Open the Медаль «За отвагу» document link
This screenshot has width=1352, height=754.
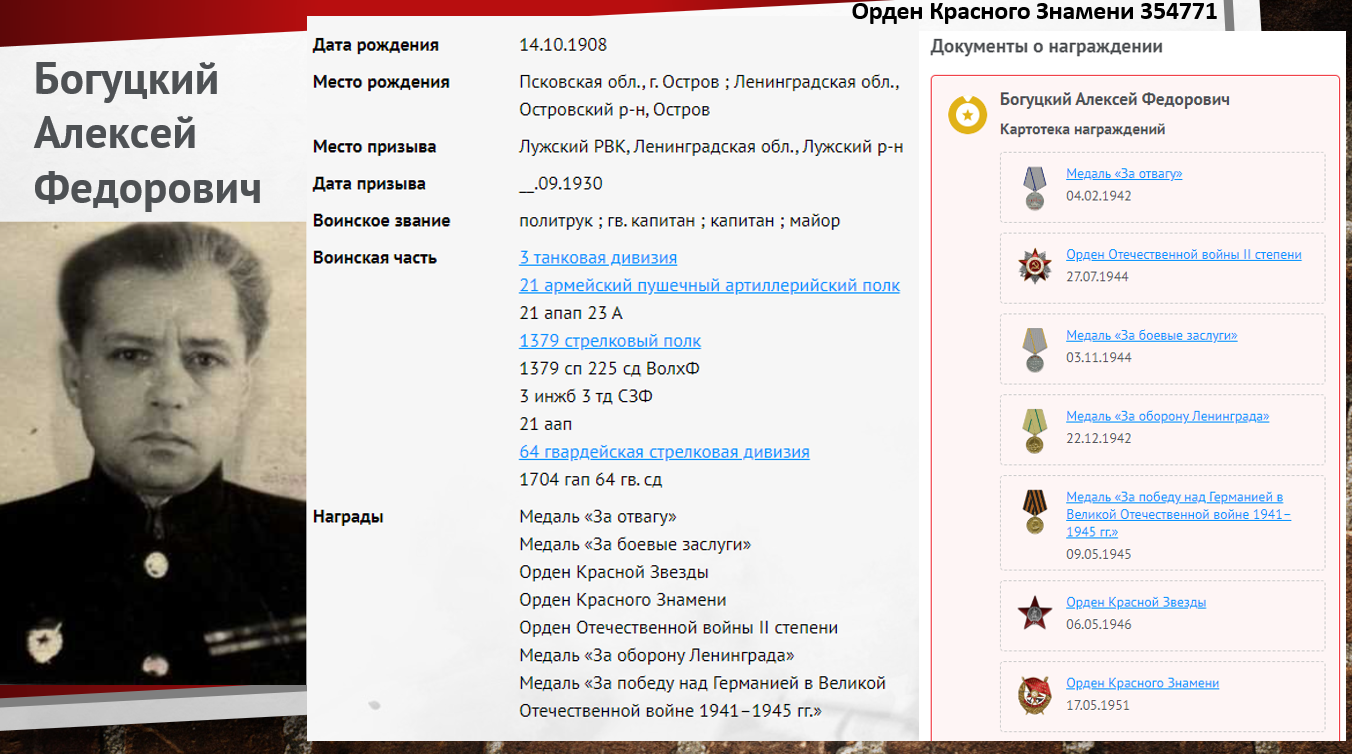point(1124,174)
